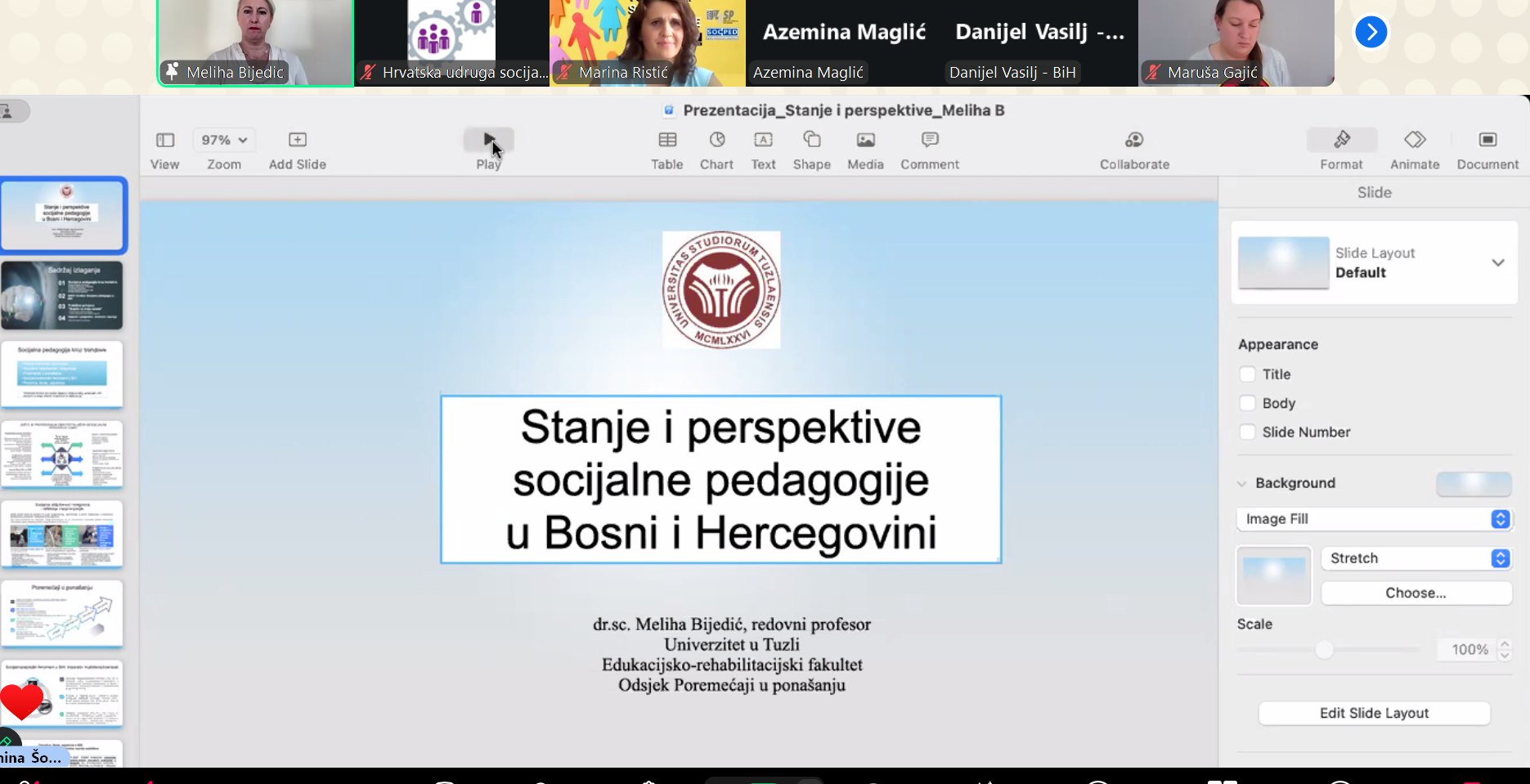Click the Choose... image button

tap(1416, 594)
